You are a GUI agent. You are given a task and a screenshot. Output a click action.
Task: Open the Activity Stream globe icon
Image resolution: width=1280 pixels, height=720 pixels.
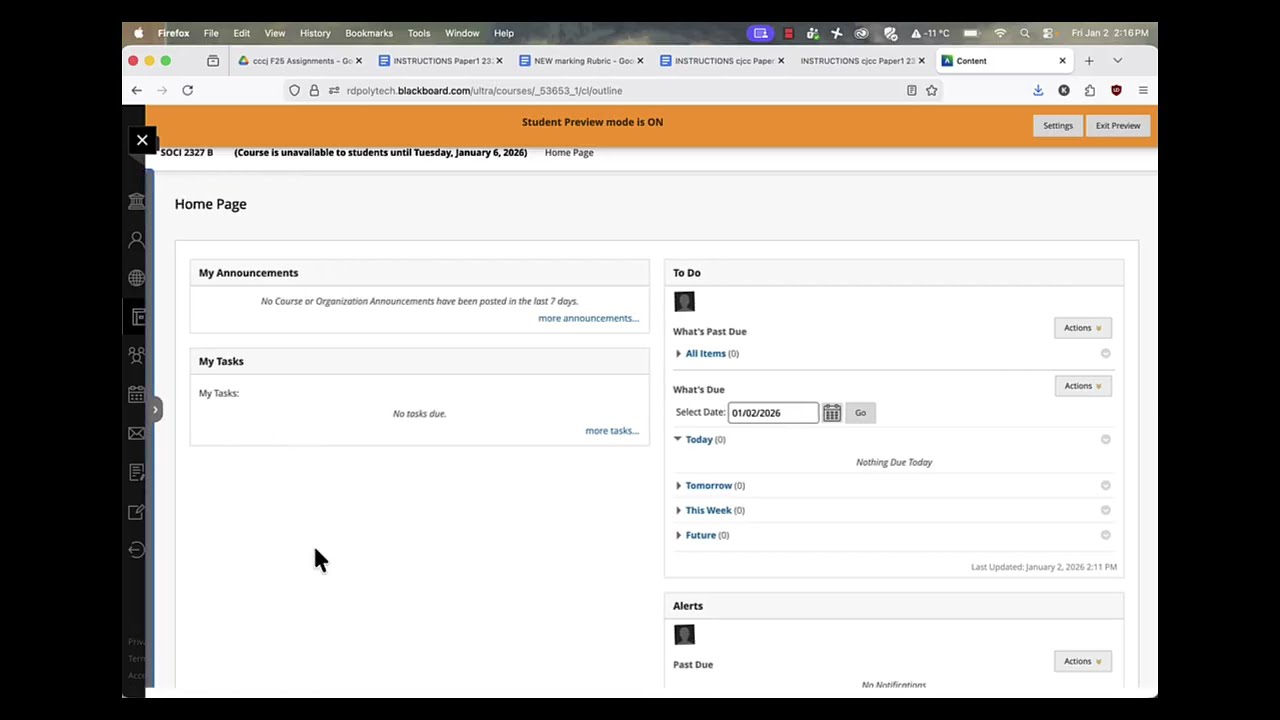tap(137, 278)
